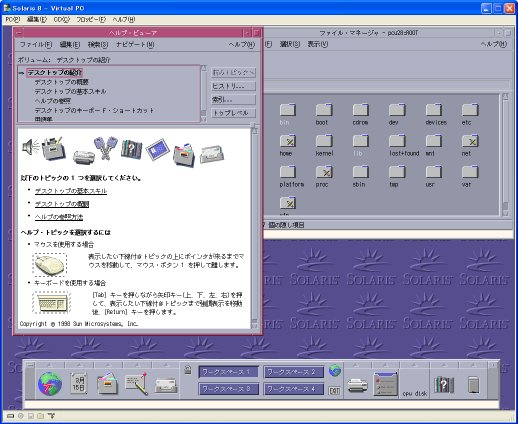Open 表示(V) menu in File Manager
This screenshot has height=424, width=518.
(317, 44)
